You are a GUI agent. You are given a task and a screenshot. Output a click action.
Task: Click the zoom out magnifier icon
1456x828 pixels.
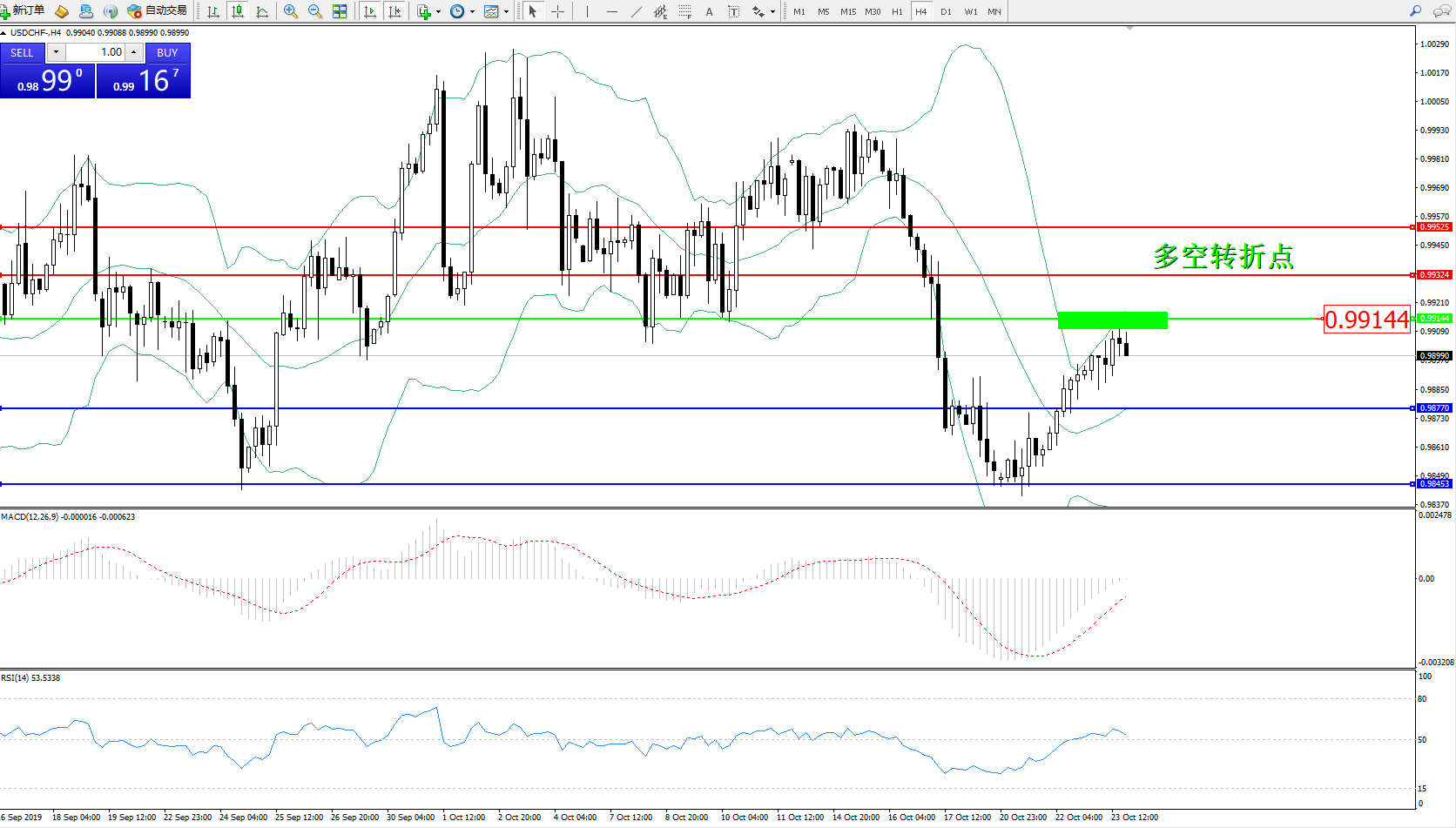315,11
